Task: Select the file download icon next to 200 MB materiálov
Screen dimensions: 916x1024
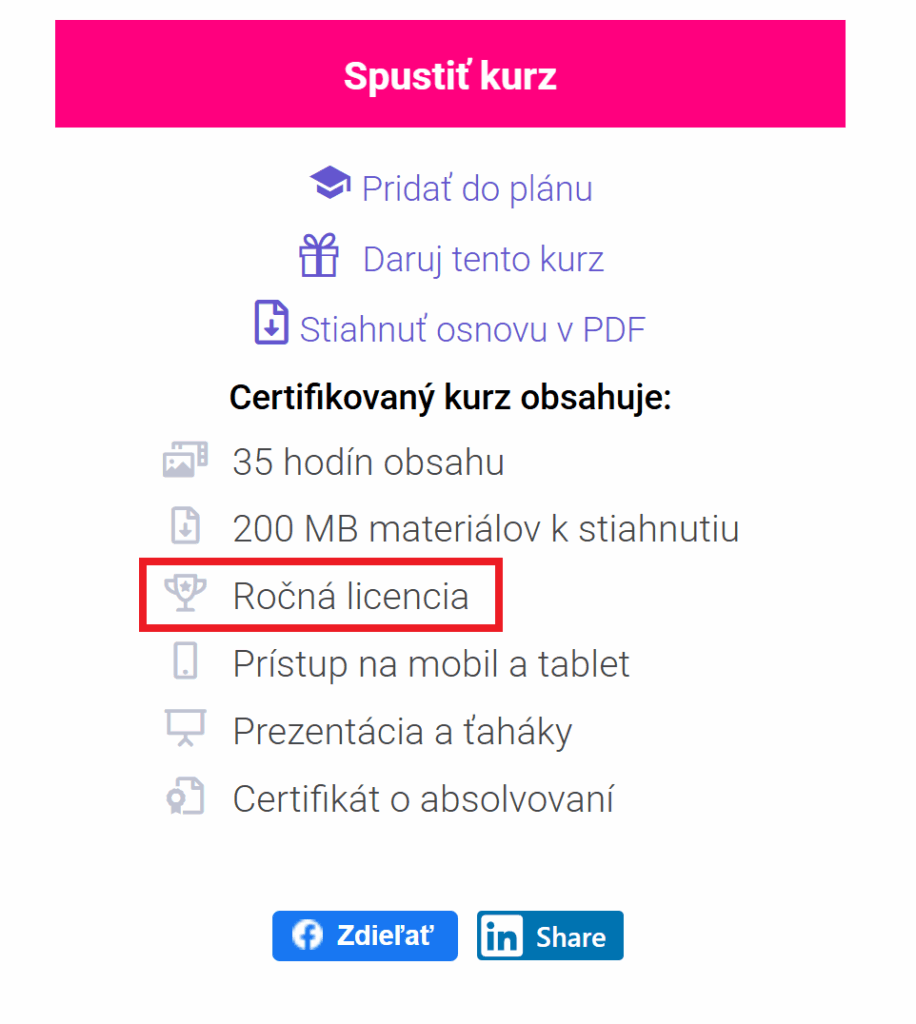Action: pos(185,526)
